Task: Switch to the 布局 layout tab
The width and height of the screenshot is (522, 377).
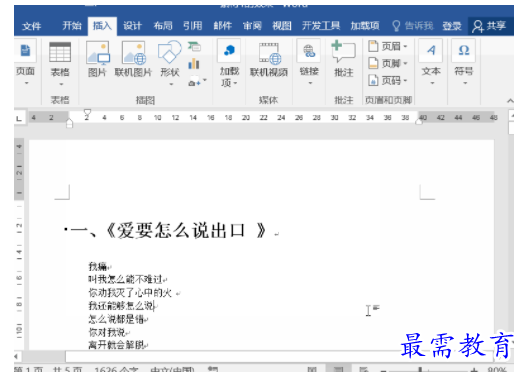Action: (163, 26)
